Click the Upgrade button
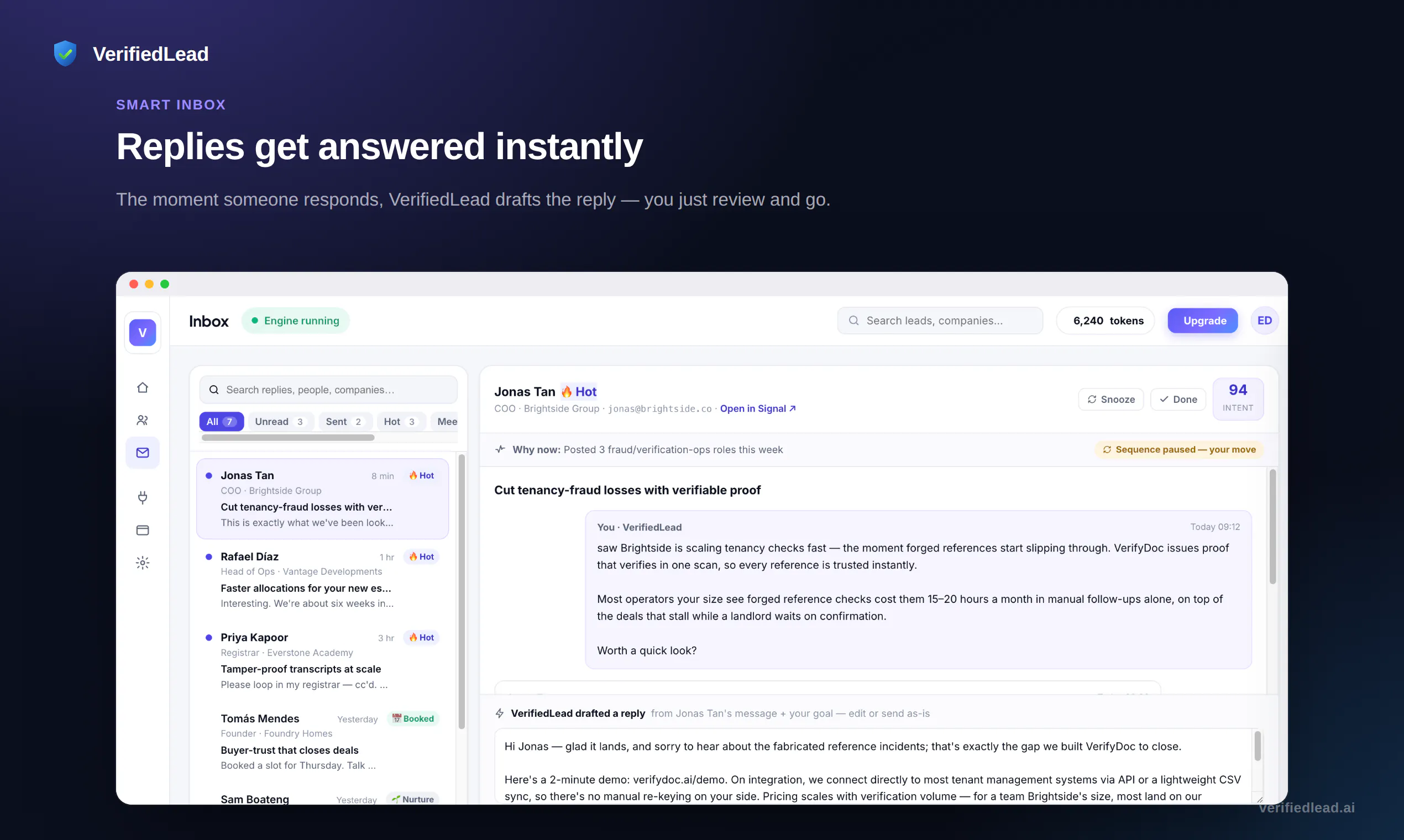The width and height of the screenshot is (1404, 840). pos(1202,321)
